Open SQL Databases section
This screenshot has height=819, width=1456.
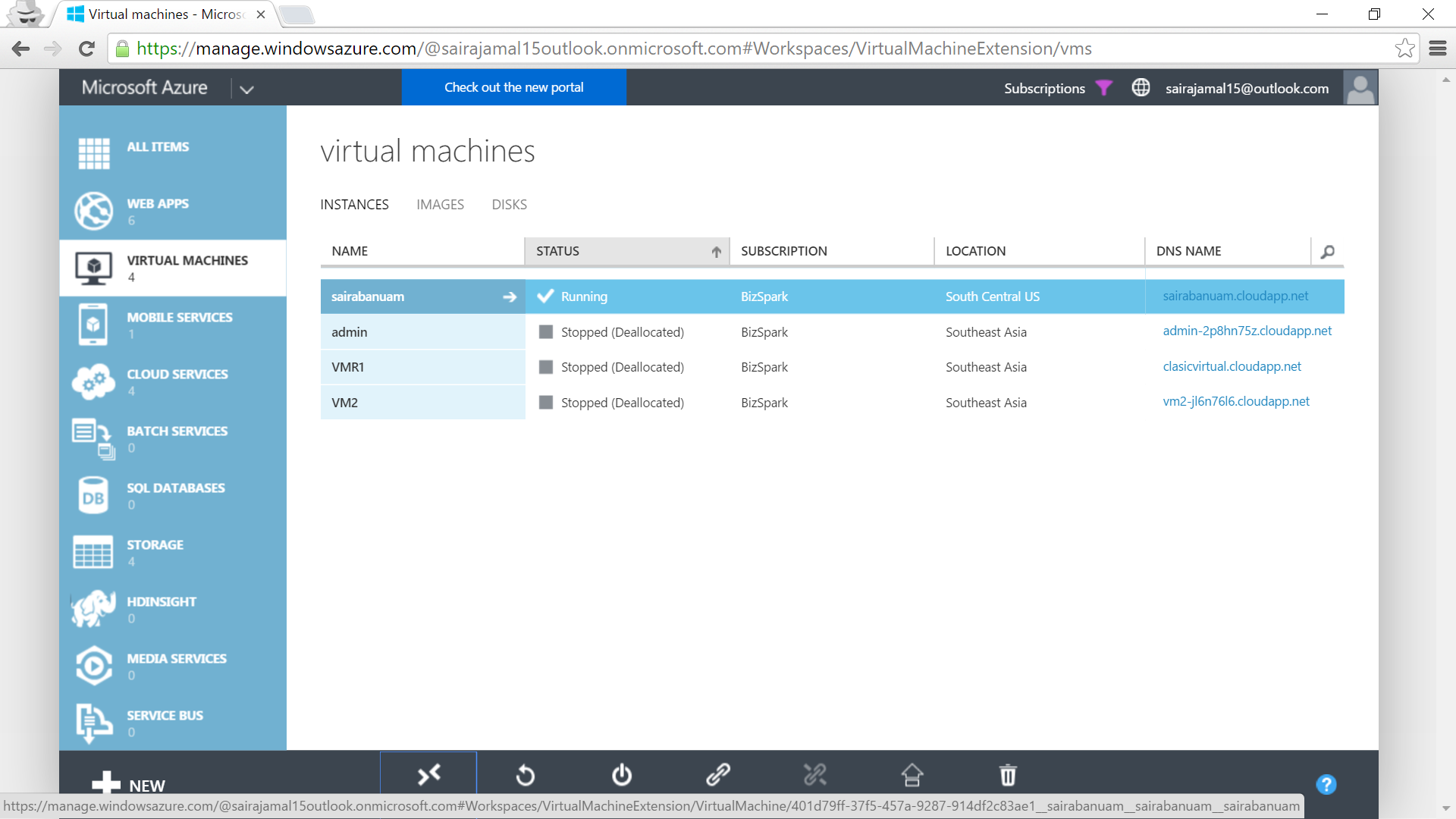(x=173, y=495)
